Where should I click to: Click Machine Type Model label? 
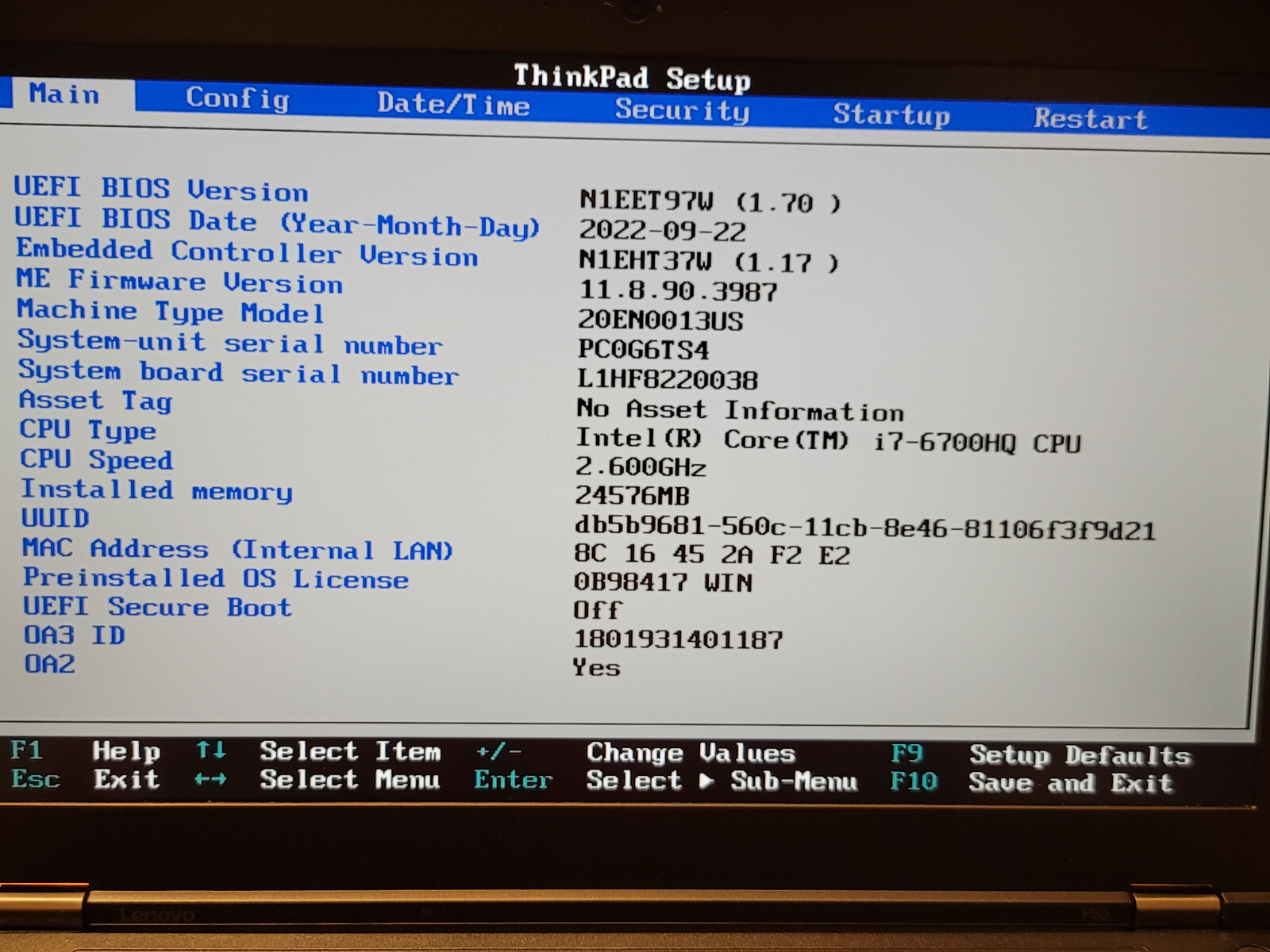[171, 312]
